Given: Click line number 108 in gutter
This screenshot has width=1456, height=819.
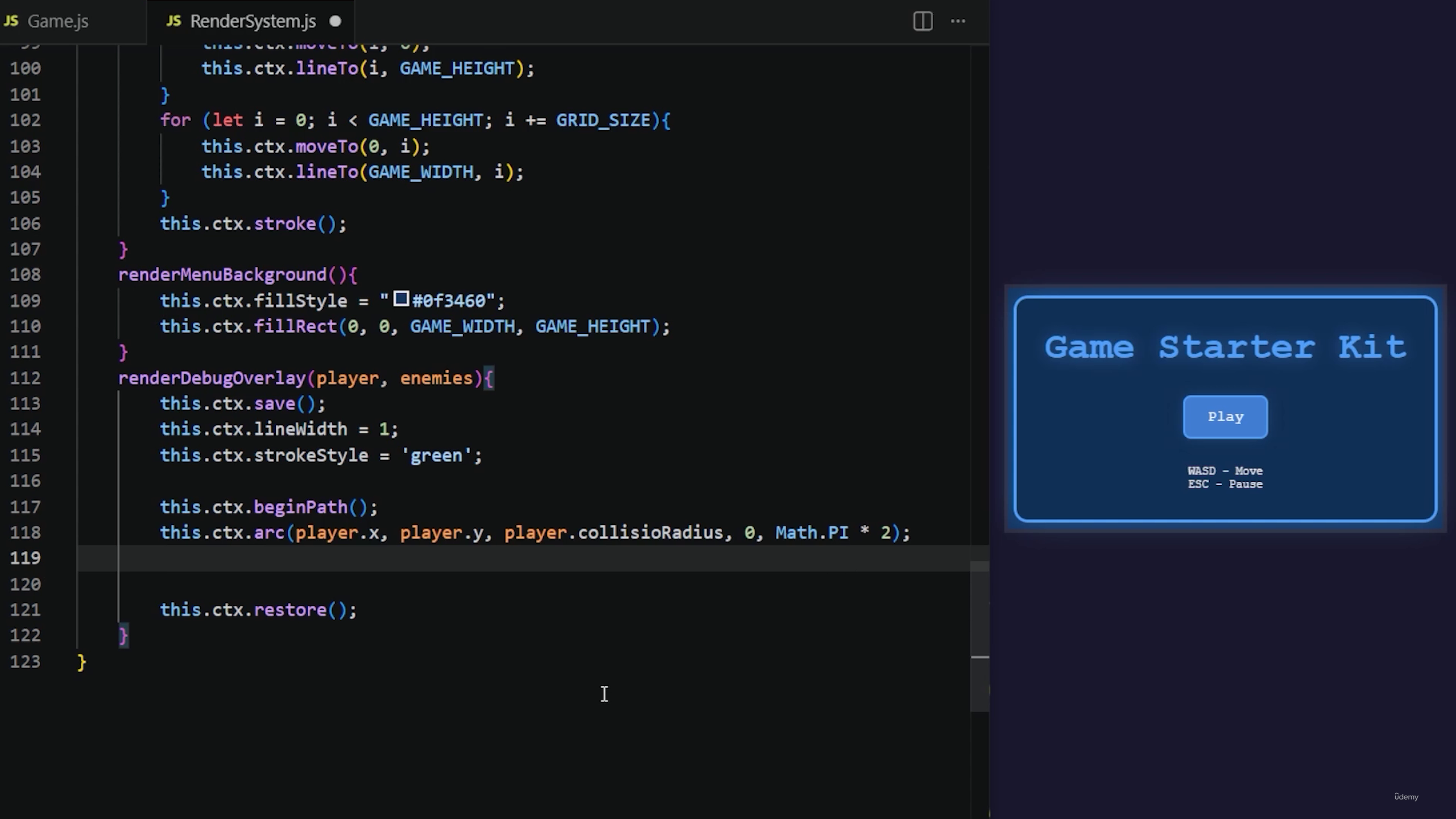Looking at the screenshot, I should (25, 275).
